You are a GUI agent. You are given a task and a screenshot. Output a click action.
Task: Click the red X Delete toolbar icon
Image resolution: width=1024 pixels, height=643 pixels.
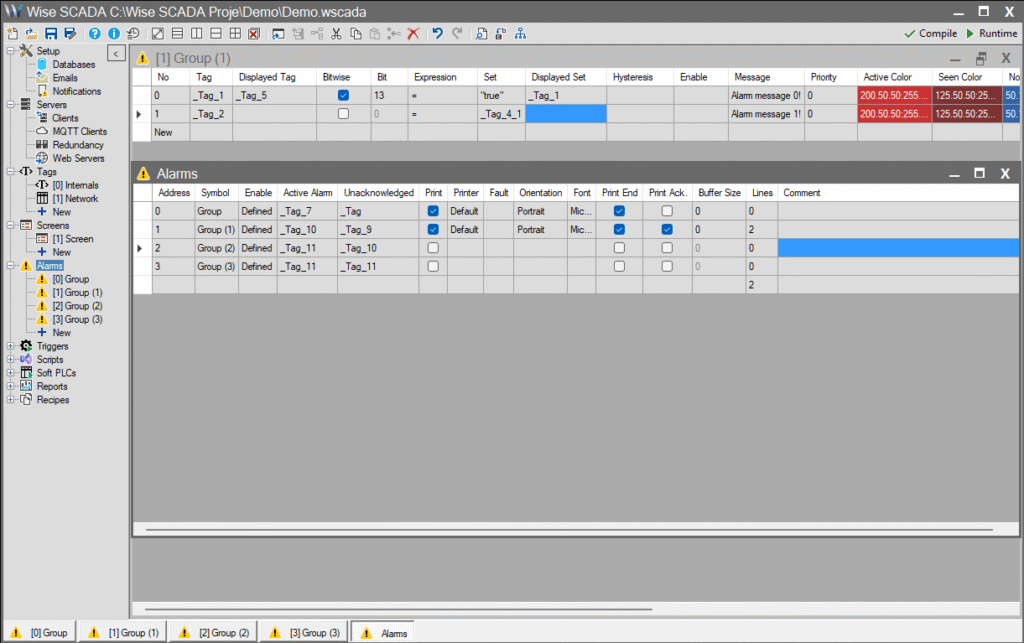[x=412, y=33]
